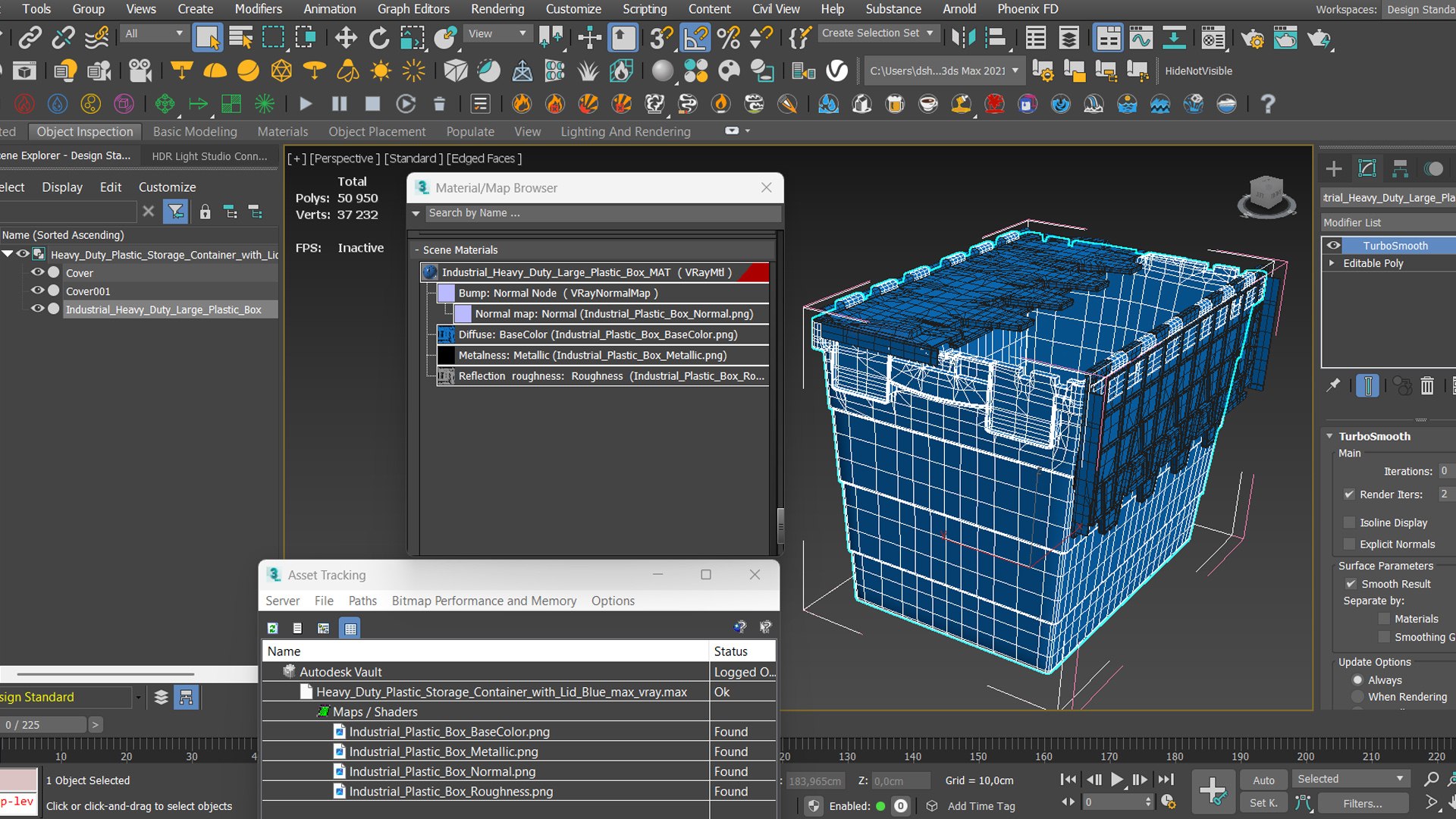The height and width of the screenshot is (819, 1456).
Task: Select the Move transform tool
Action: point(346,37)
